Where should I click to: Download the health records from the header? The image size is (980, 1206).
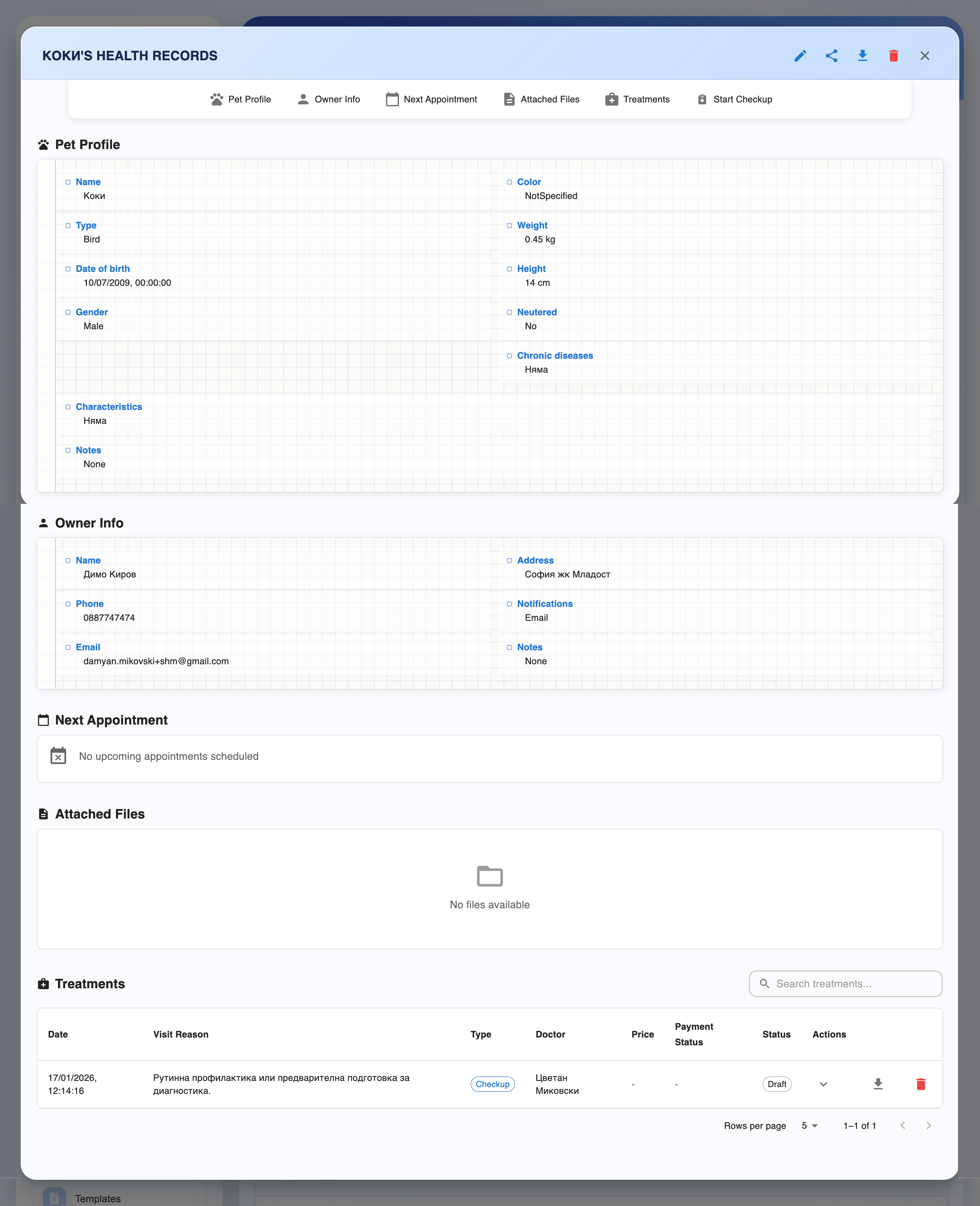862,56
